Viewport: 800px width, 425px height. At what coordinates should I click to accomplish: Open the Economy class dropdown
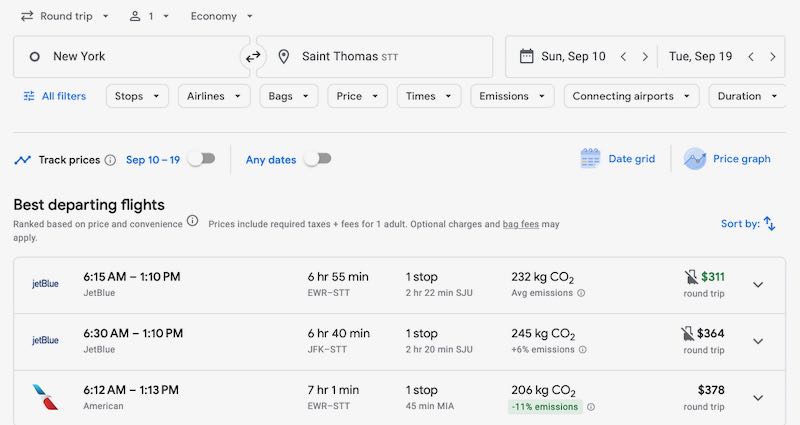click(x=221, y=16)
